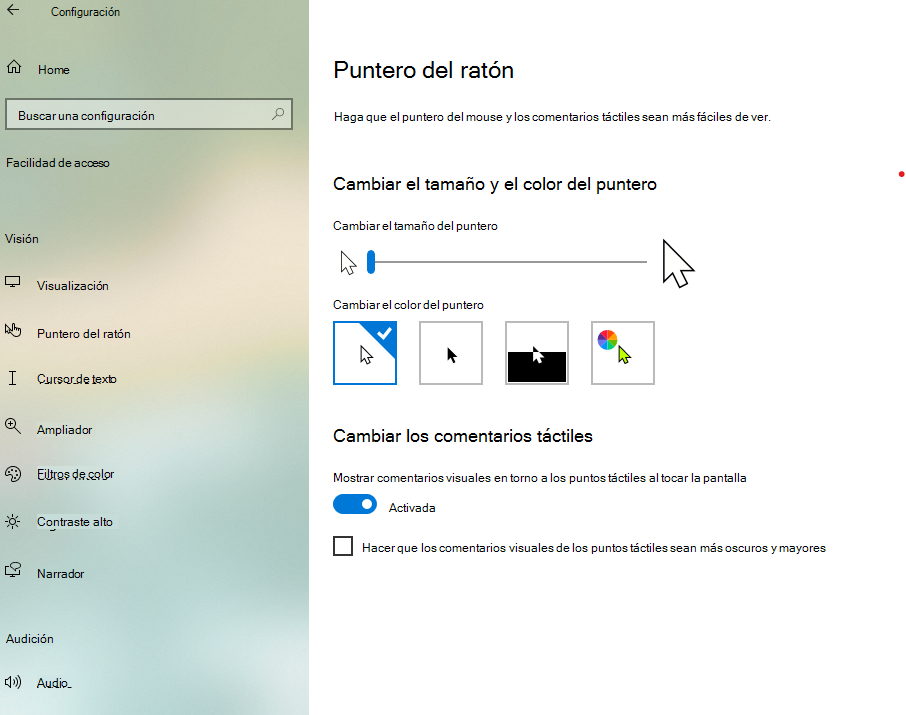This screenshot has height=715, width=906.
Task: Click Cambiar el color del puntero label
Action: pos(409,305)
